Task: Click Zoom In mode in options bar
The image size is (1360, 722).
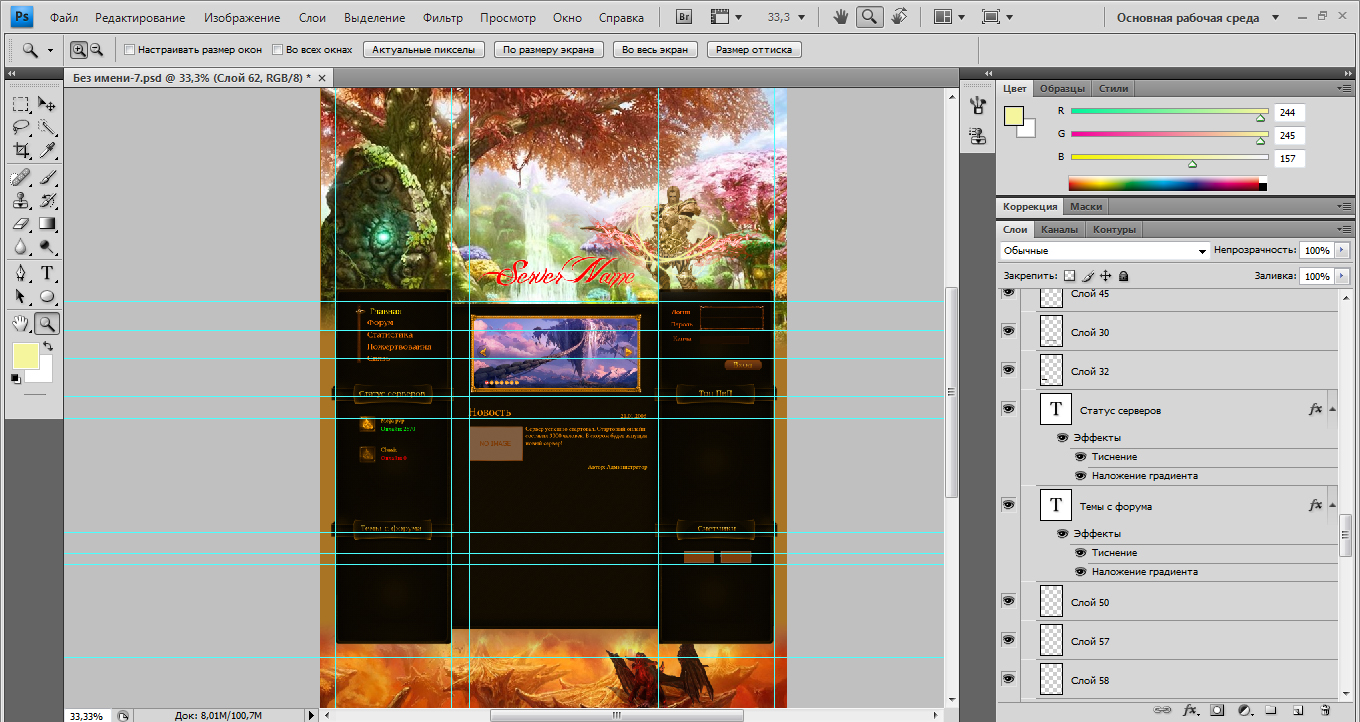Action: click(x=79, y=49)
